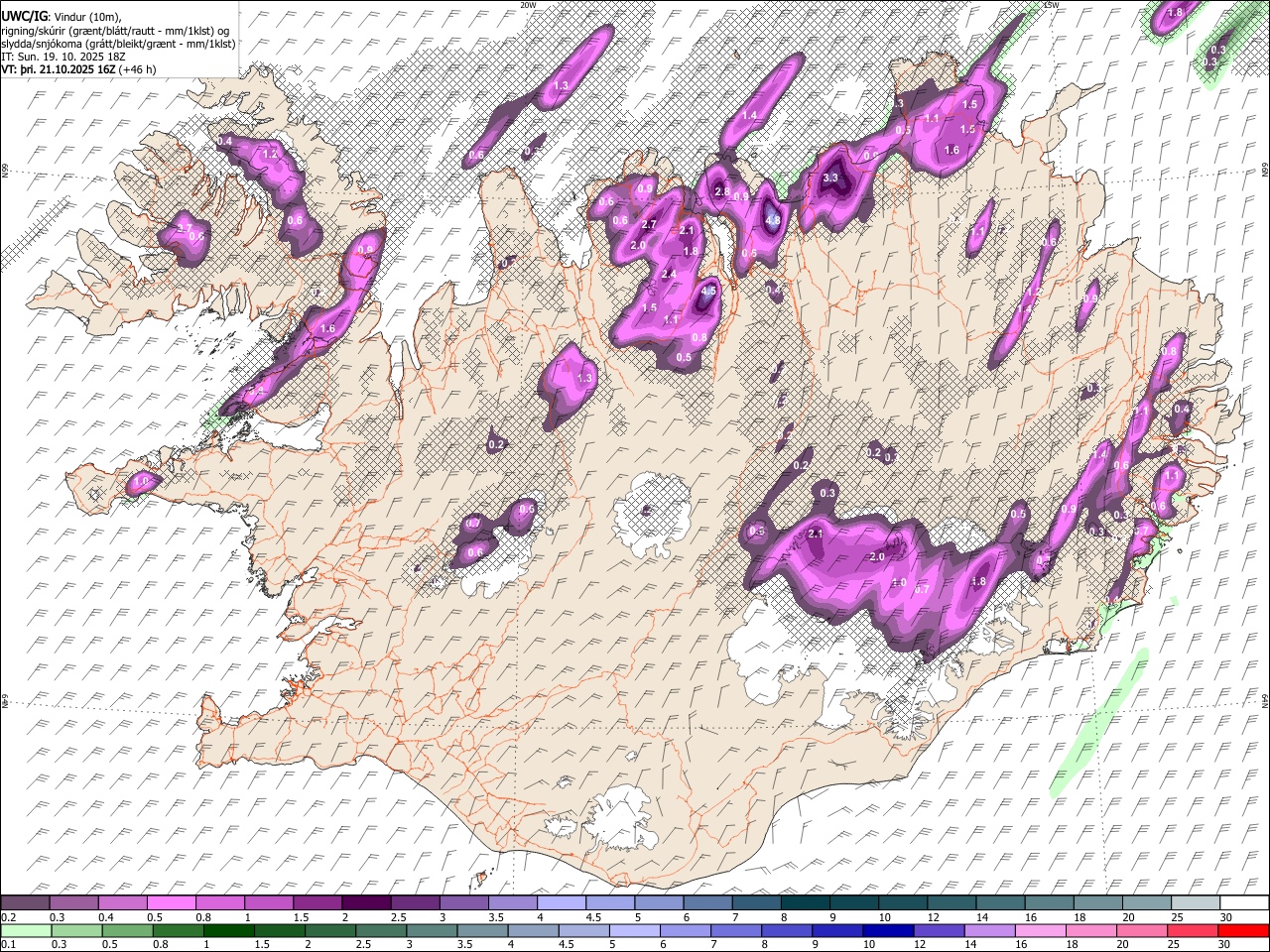Pick the pale green 0.1 swatch in bottom legend row

(x=27, y=931)
